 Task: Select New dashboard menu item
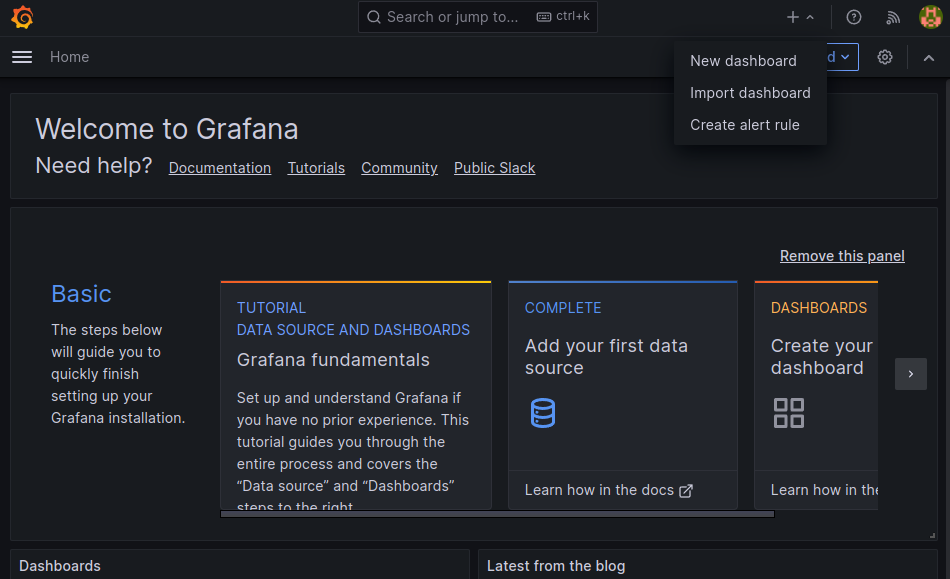[743, 61]
